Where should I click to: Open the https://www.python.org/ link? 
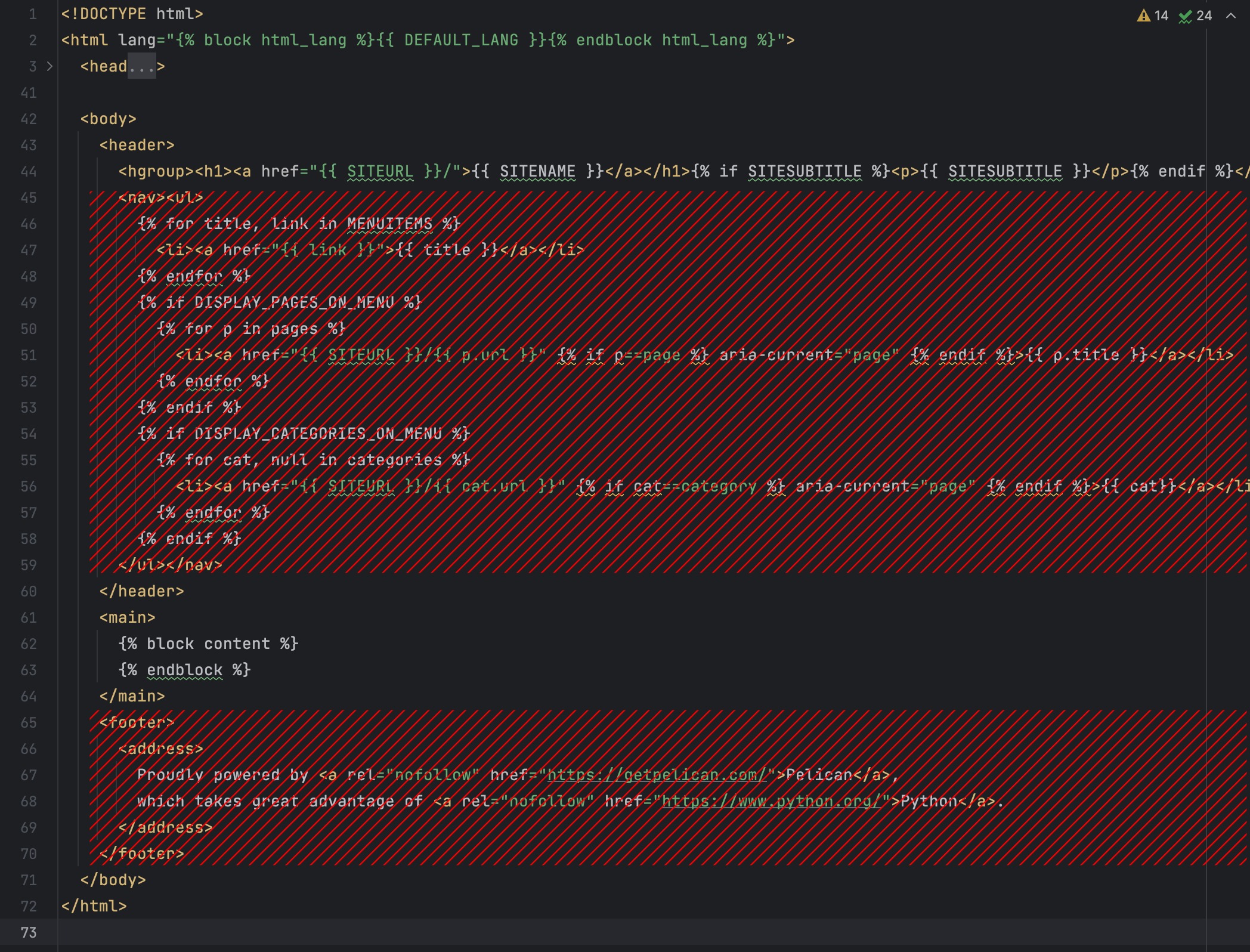pyautogui.click(x=772, y=801)
